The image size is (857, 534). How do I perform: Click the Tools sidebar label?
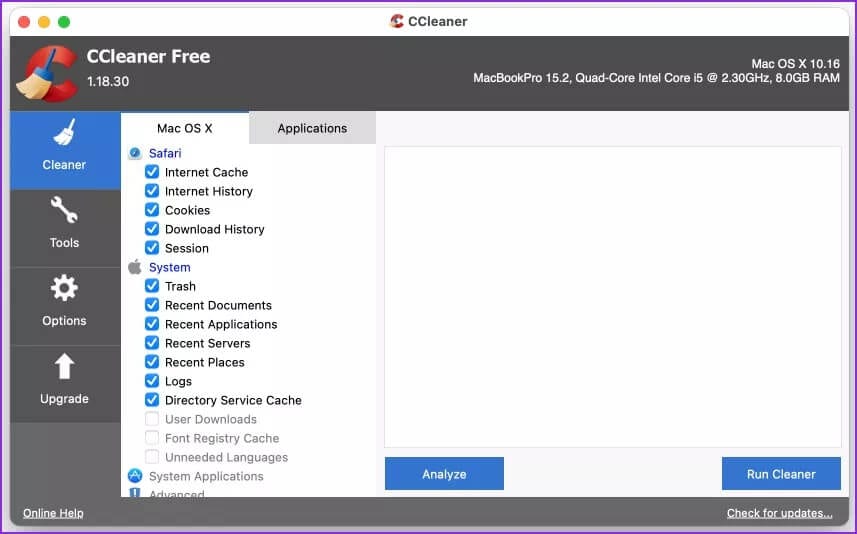(64, 242)
